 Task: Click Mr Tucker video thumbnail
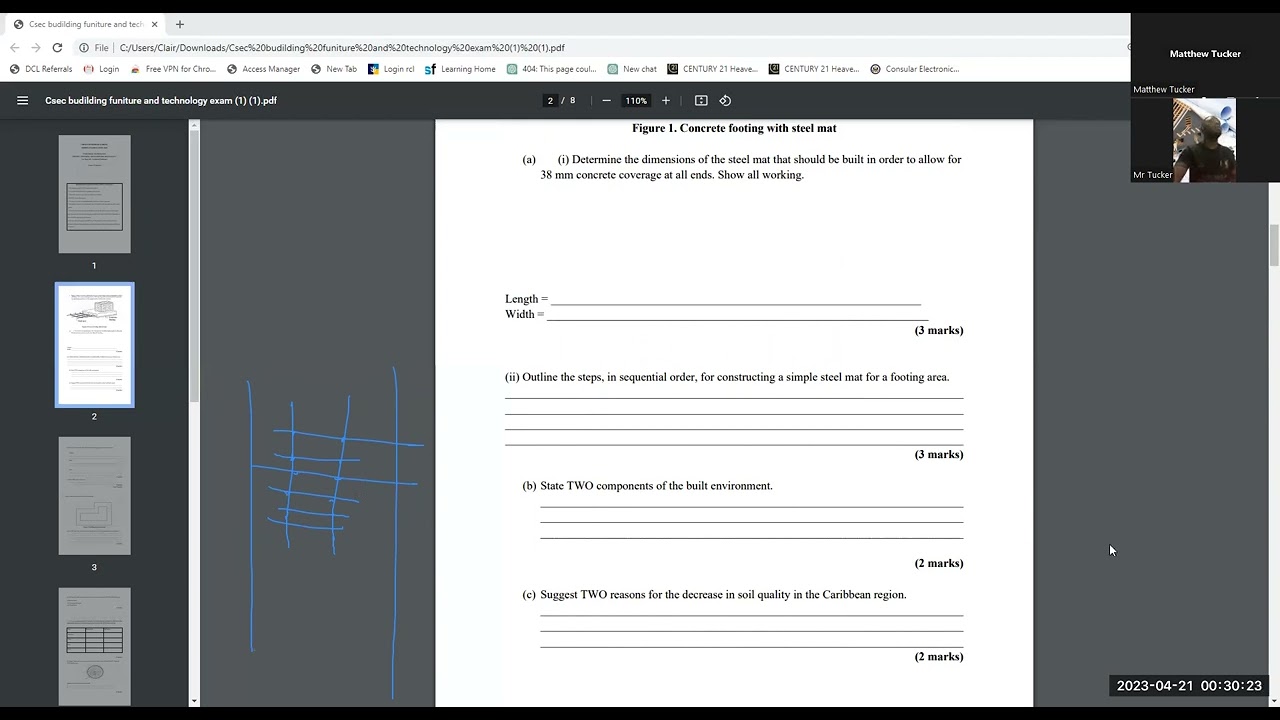1204,140
